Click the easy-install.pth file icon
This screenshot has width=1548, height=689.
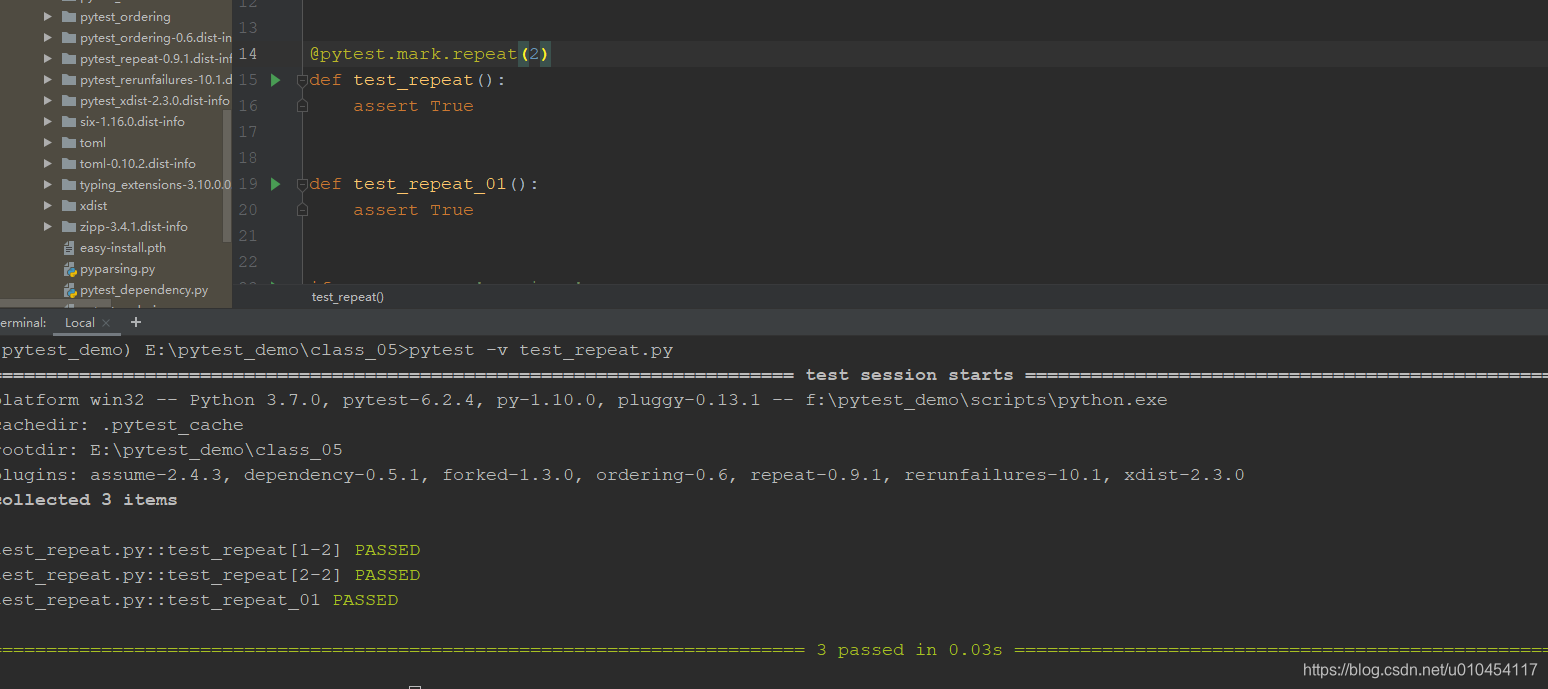[69, 248]
